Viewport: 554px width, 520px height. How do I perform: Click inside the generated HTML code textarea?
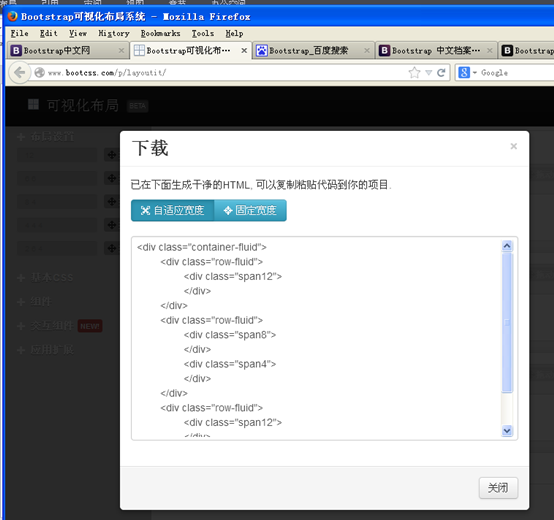coord(317,338)
